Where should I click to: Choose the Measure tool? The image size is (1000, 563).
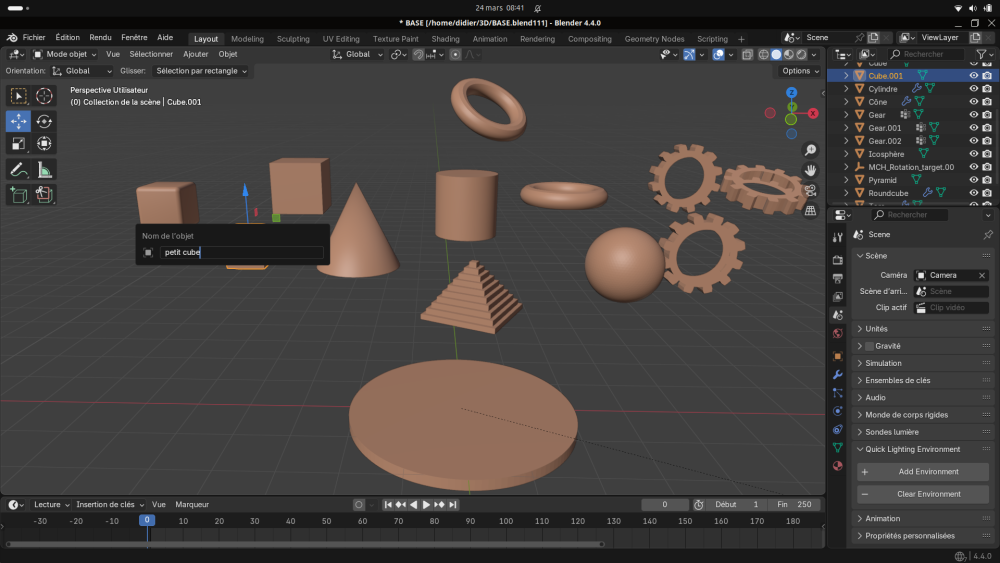(44, 170)
